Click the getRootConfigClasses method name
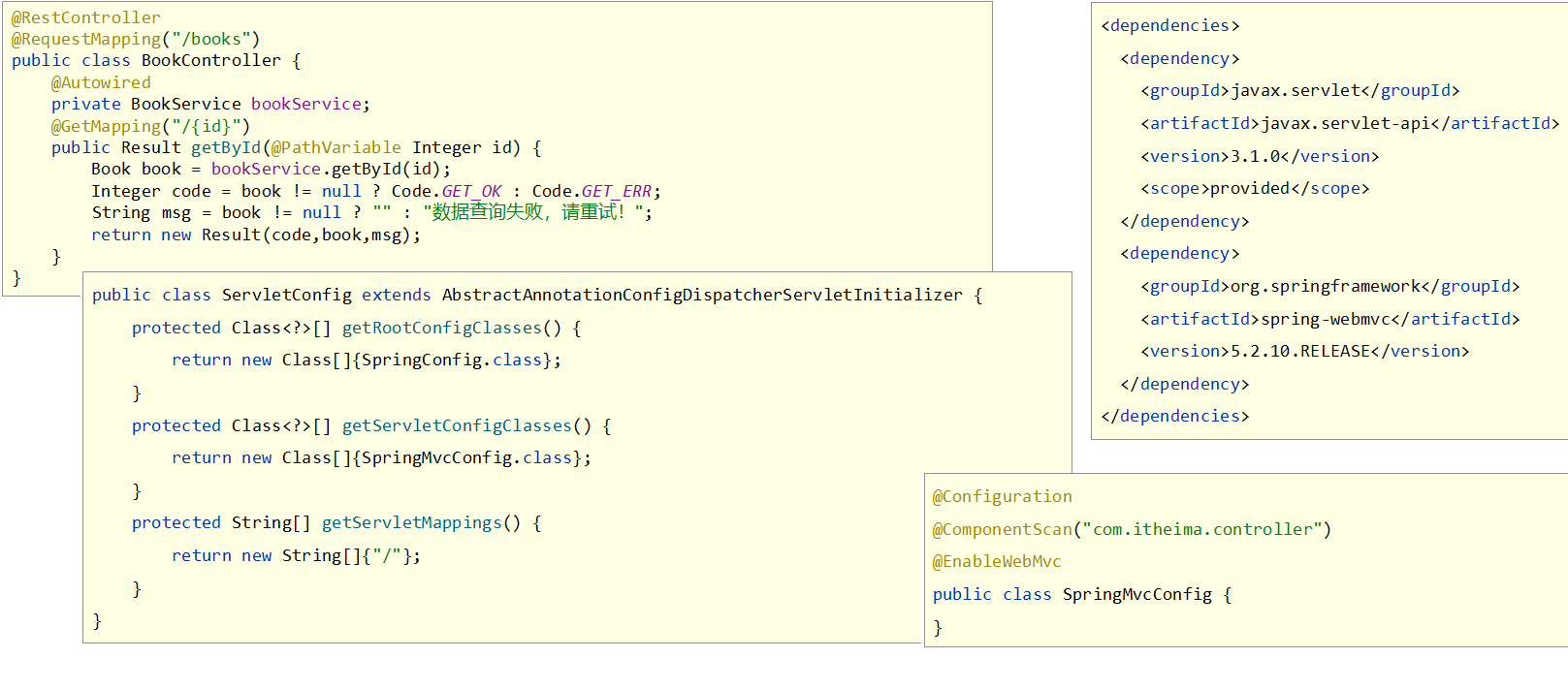1568x690 pixels. (441, 328)
